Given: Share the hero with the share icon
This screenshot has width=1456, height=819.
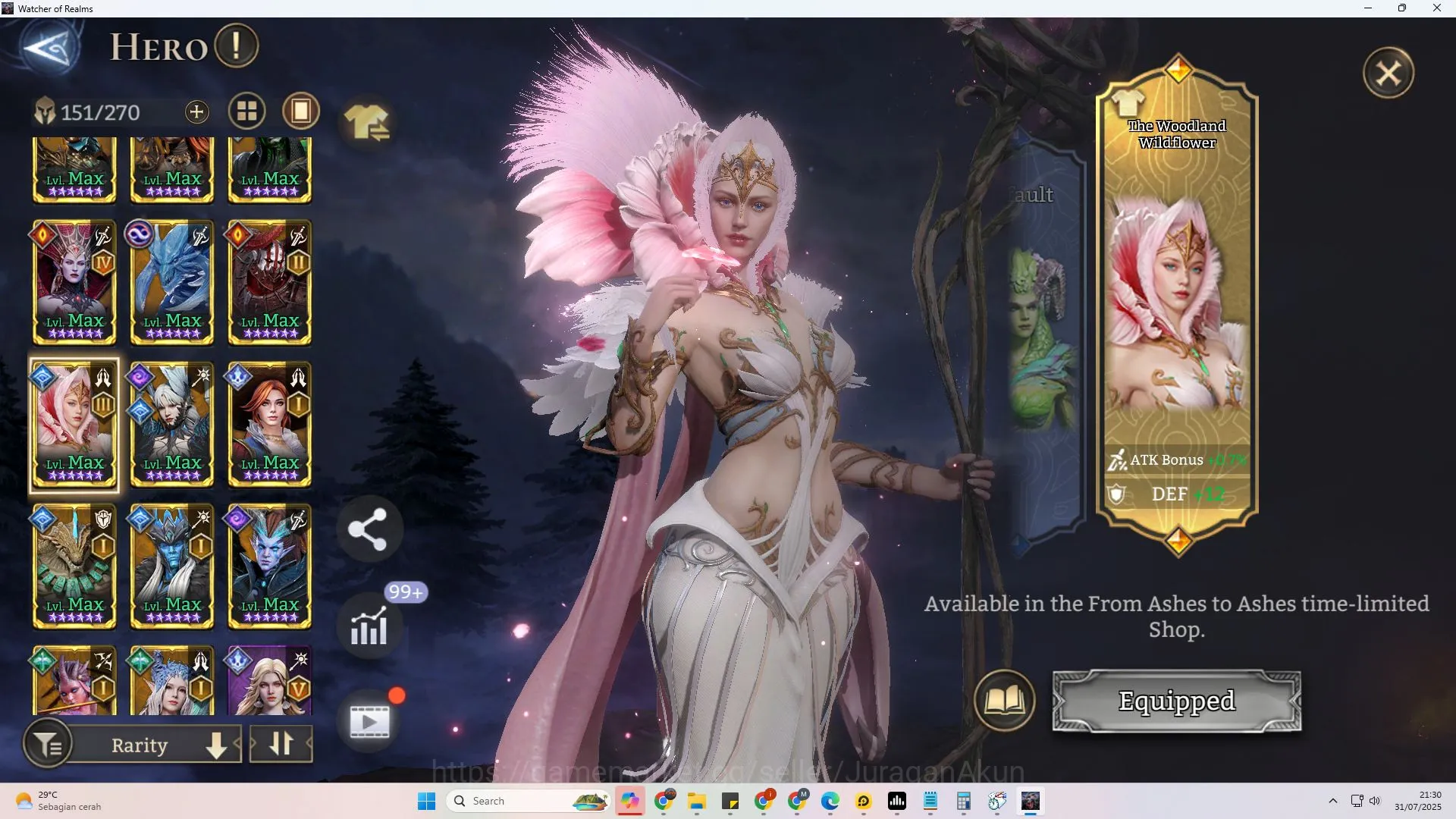Looking at the screenshot, I should coord(369,529).
